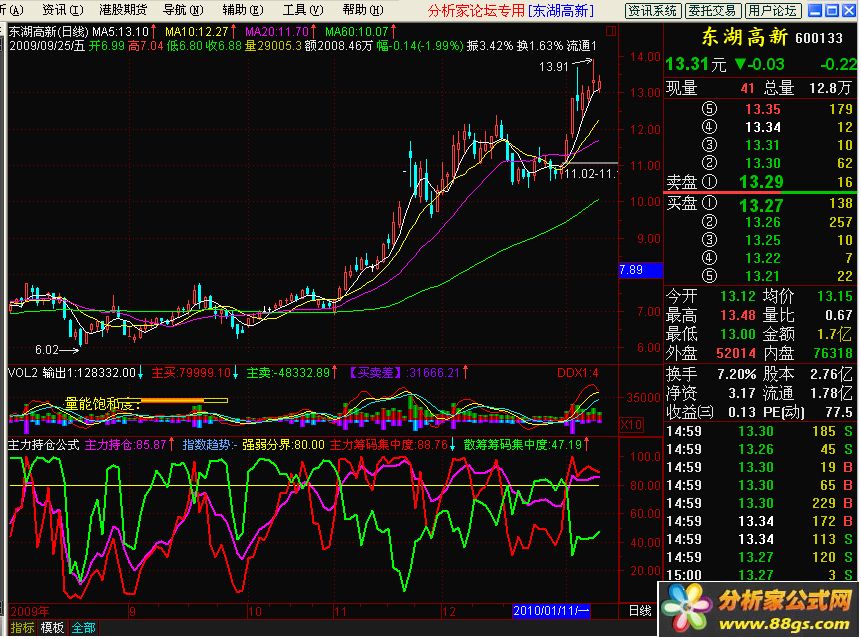Open the 辅助(E) menu
861x639 pixels.
click(x=243, y=10)
